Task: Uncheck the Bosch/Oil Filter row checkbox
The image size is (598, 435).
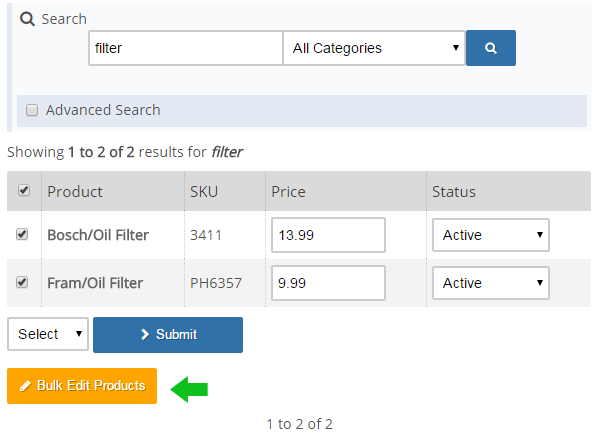Action: pyautogui.click(x=22, y=234)
